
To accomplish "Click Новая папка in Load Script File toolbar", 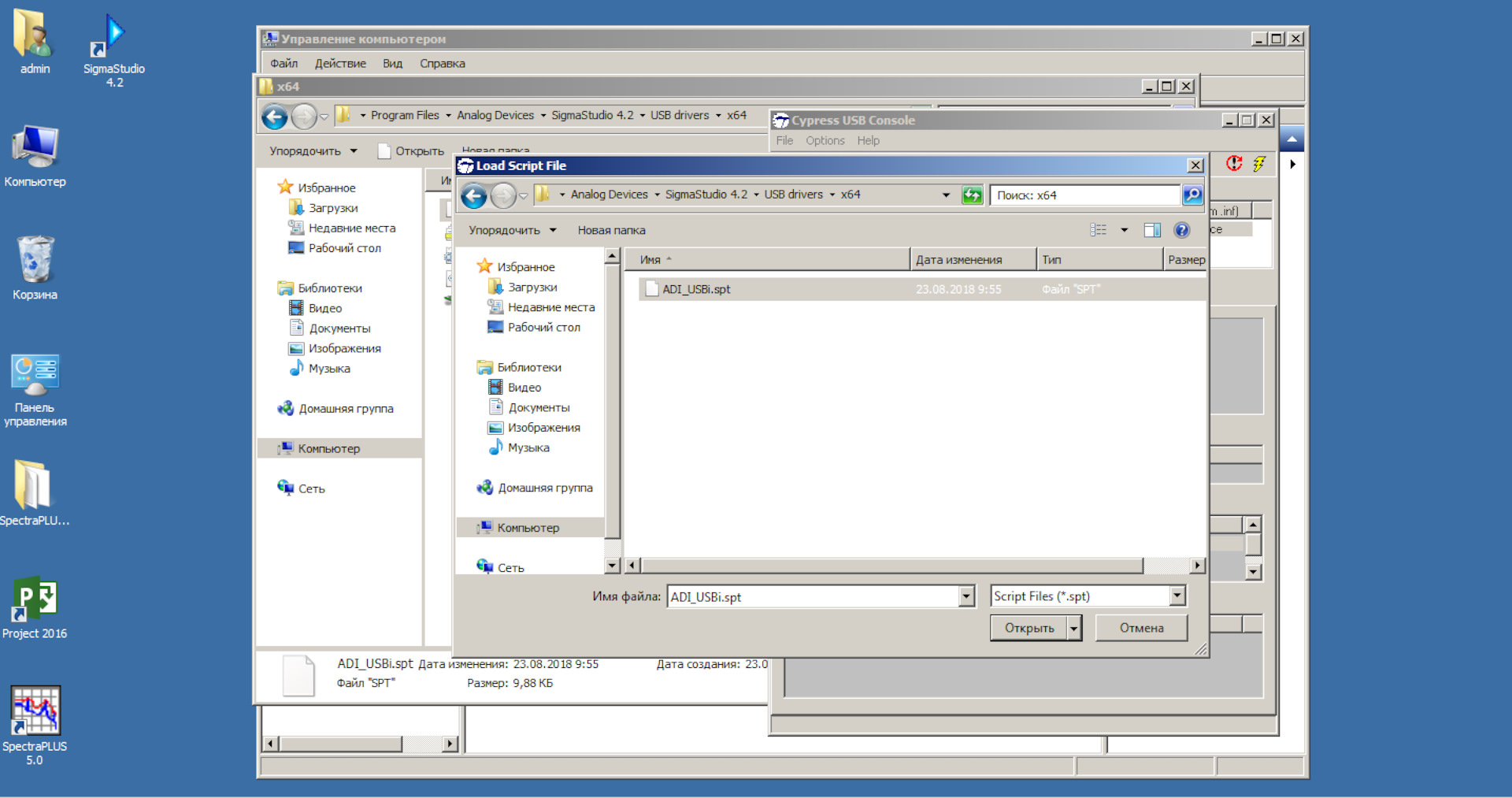I will click(612, 230).
